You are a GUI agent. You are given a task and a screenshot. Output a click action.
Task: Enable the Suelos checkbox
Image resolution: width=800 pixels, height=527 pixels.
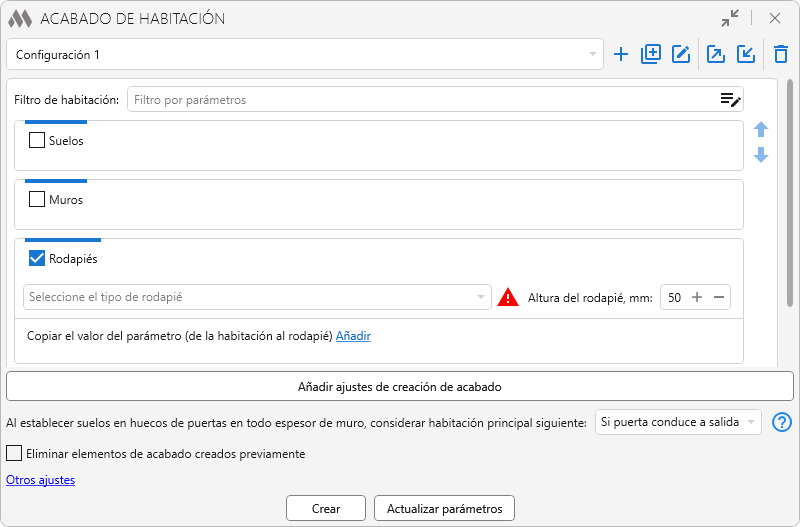(38, 141)
